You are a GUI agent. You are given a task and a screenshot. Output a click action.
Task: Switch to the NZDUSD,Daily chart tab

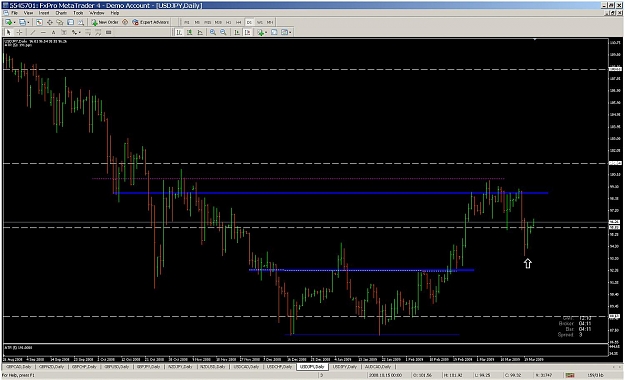point(213,366)
